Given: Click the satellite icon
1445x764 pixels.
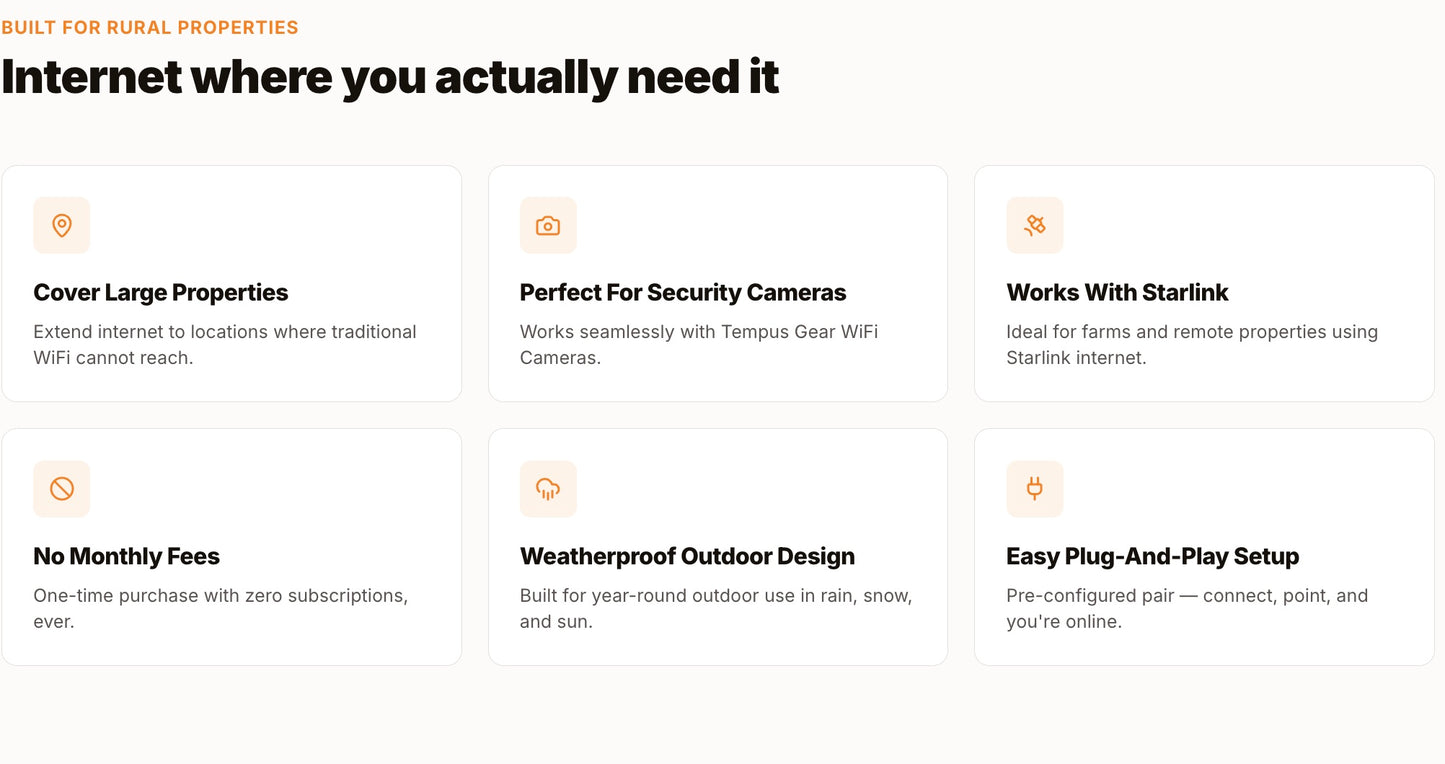Looking at the screenshot, I should [x=1035, y=225].
